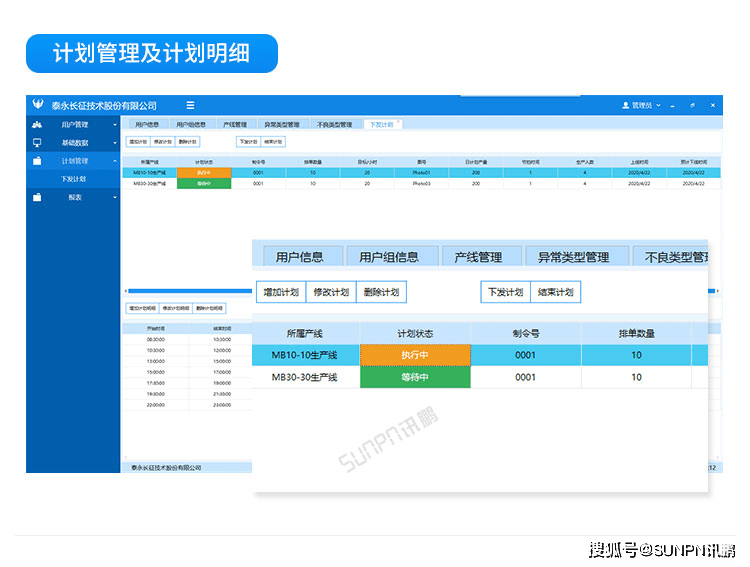Click the company logo icon
Image resolution: width=750 pixels, height=567 pixels.
(x=38, y=105)
